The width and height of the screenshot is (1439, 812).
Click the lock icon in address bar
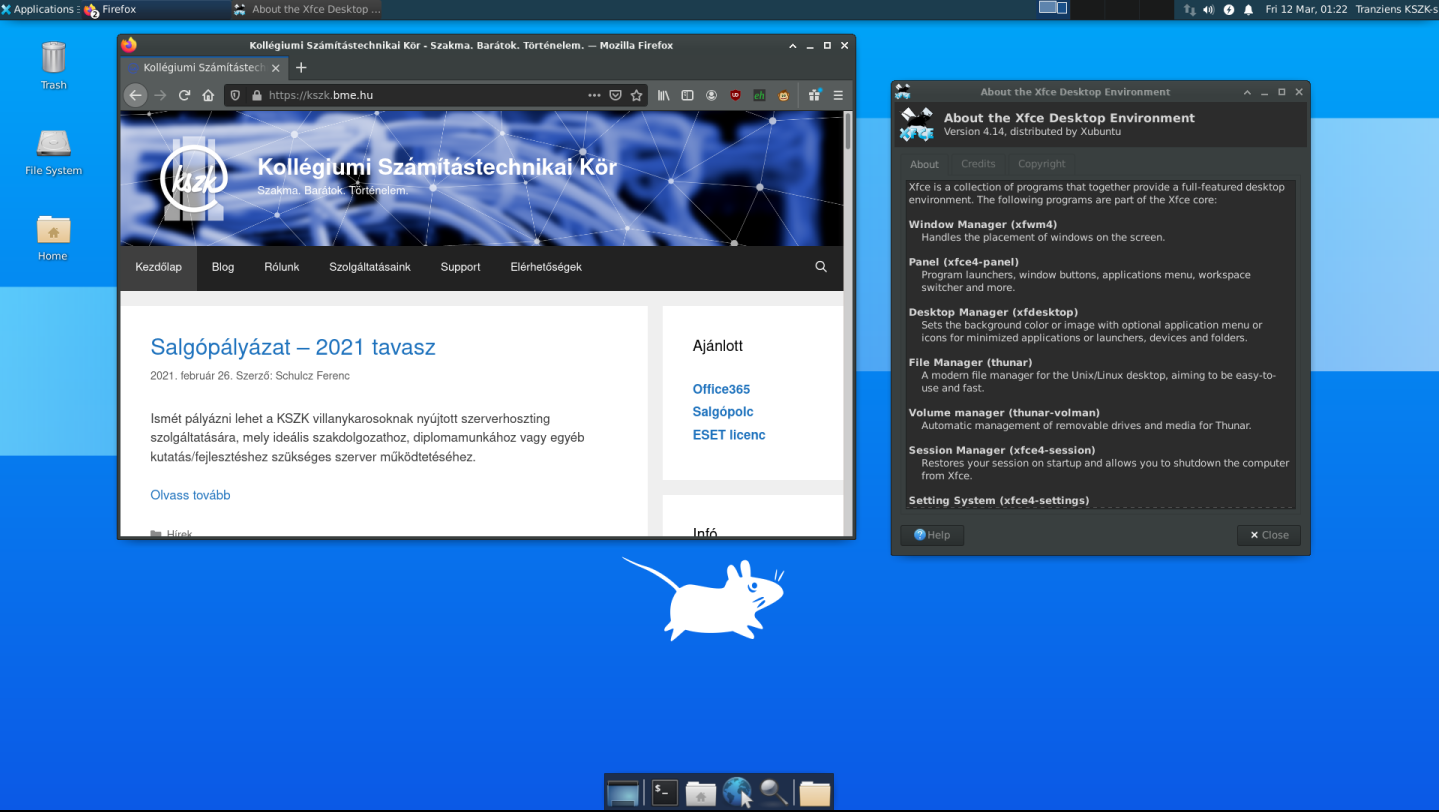(x=256, y=95)
